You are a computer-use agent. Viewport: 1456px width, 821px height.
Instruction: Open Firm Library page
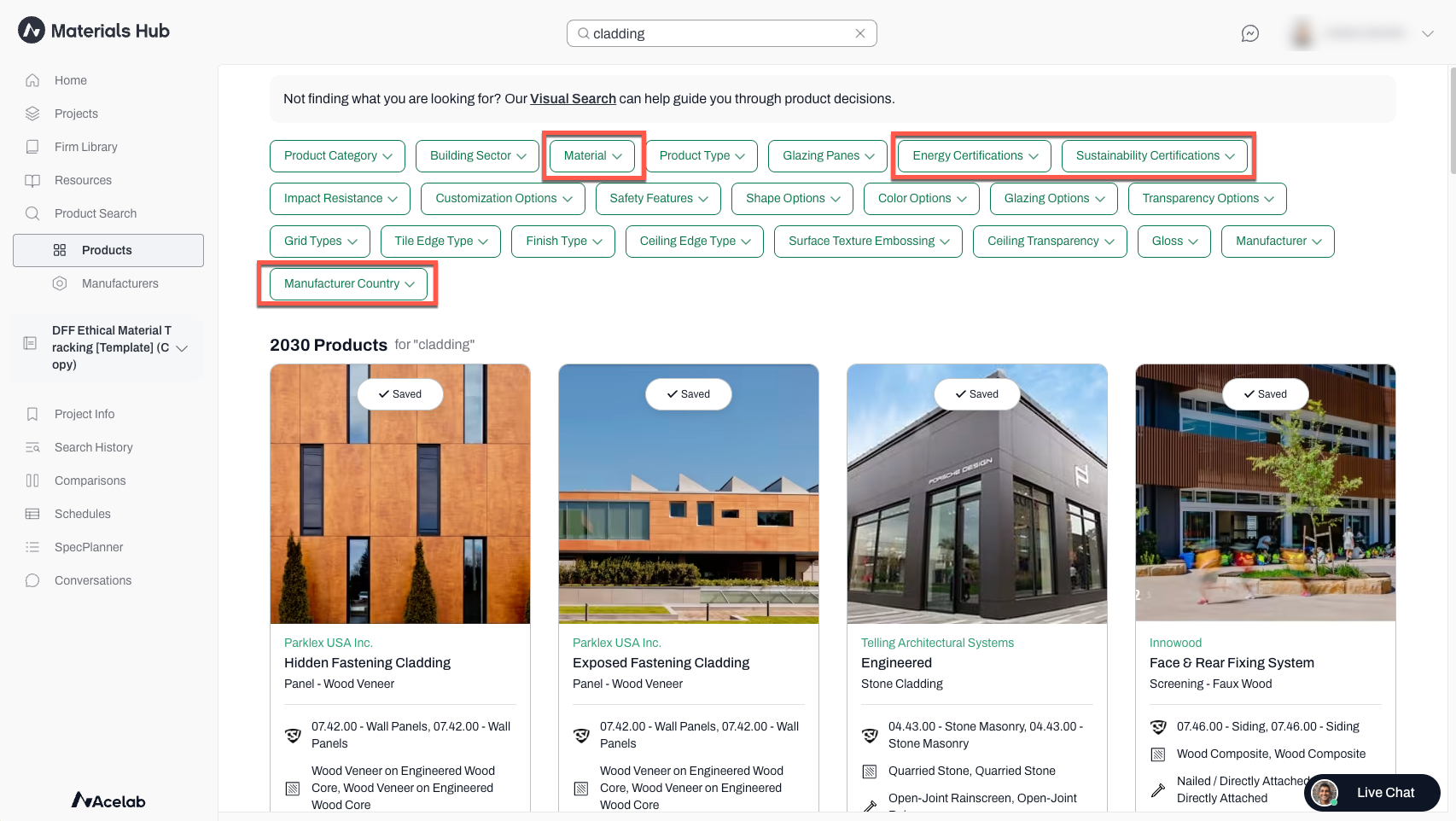[85, 147]
